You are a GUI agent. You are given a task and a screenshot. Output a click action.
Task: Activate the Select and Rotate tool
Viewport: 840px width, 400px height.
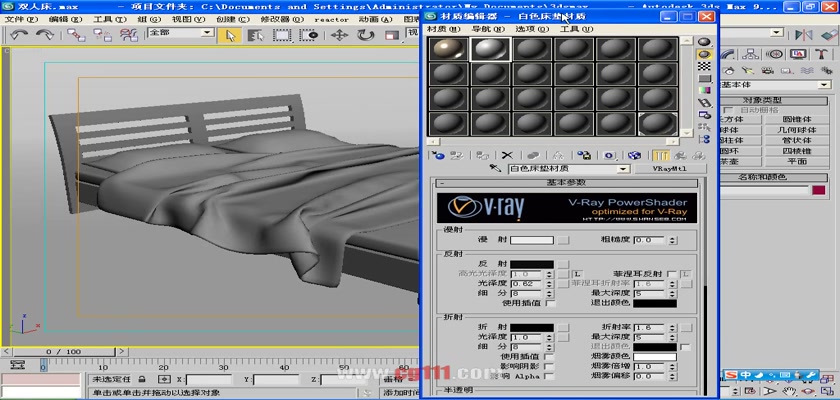pos(365,35)
